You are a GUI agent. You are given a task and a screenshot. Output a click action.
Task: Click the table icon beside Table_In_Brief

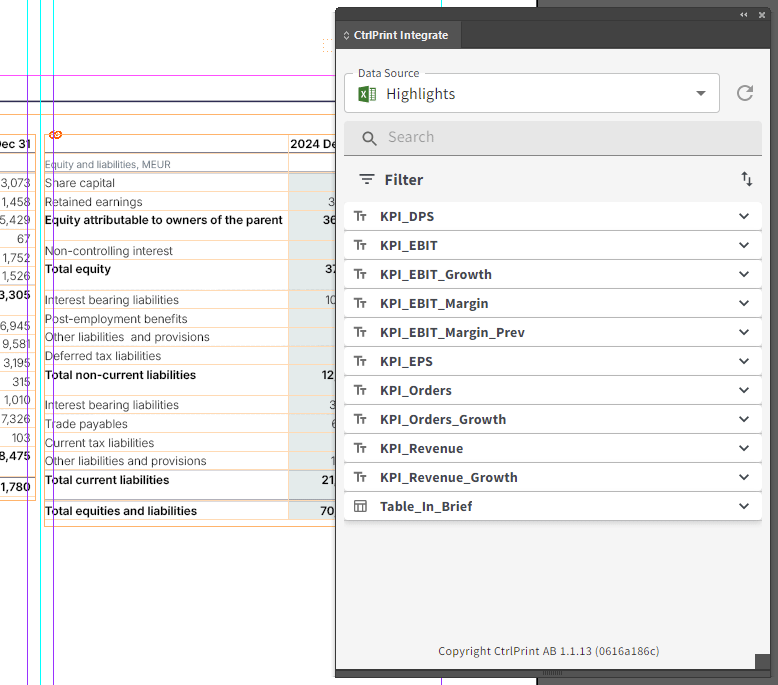[x=361, y=506]
